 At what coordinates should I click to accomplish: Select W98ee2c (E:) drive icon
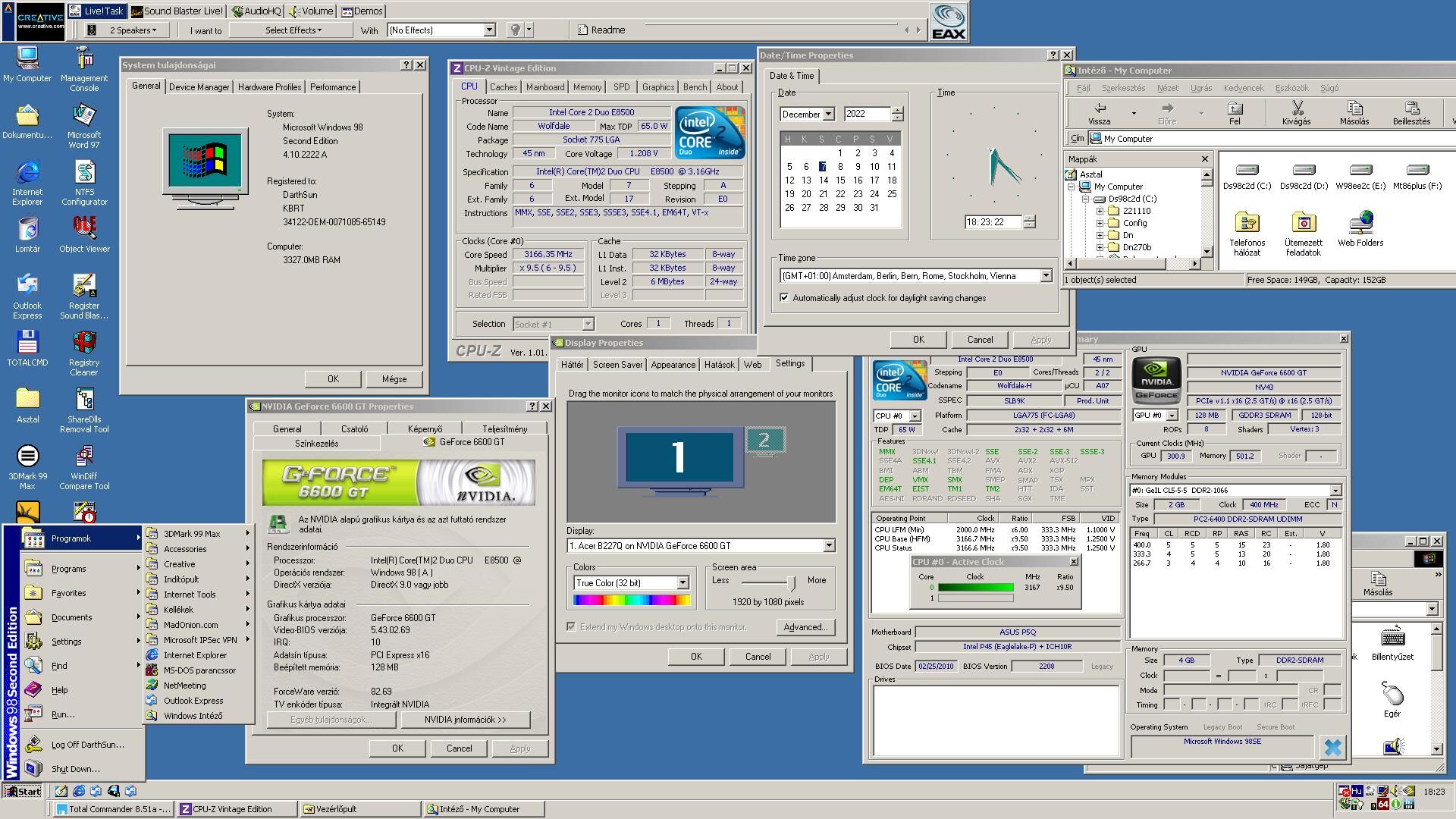(1360, 176)
